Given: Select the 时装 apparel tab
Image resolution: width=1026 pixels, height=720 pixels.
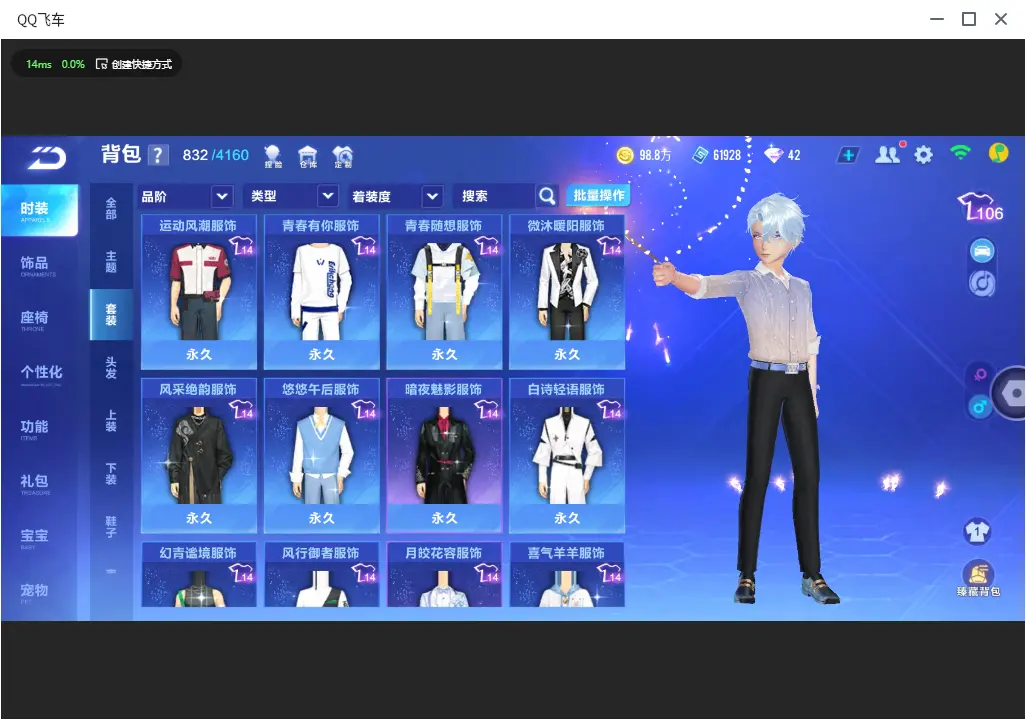Looking at the screenshot, I should (x=39, y=210).
